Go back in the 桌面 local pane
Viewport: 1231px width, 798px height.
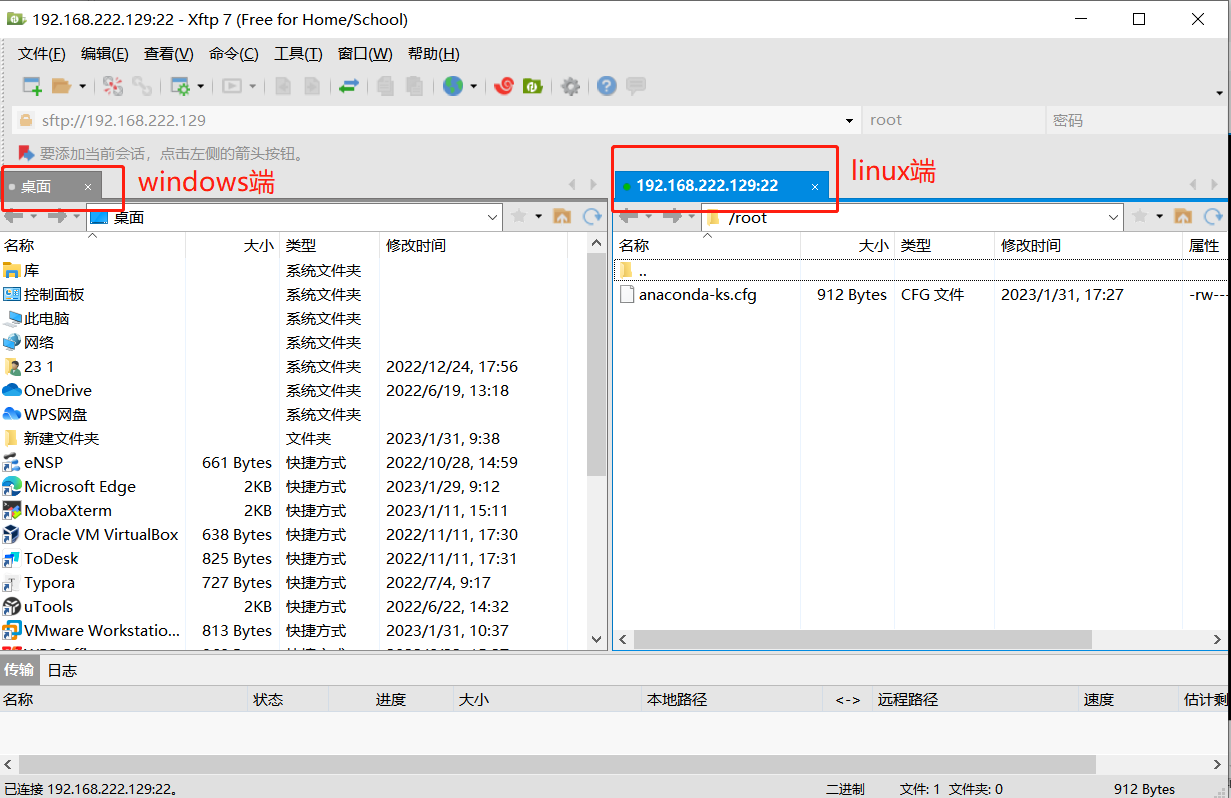point(15,216)
